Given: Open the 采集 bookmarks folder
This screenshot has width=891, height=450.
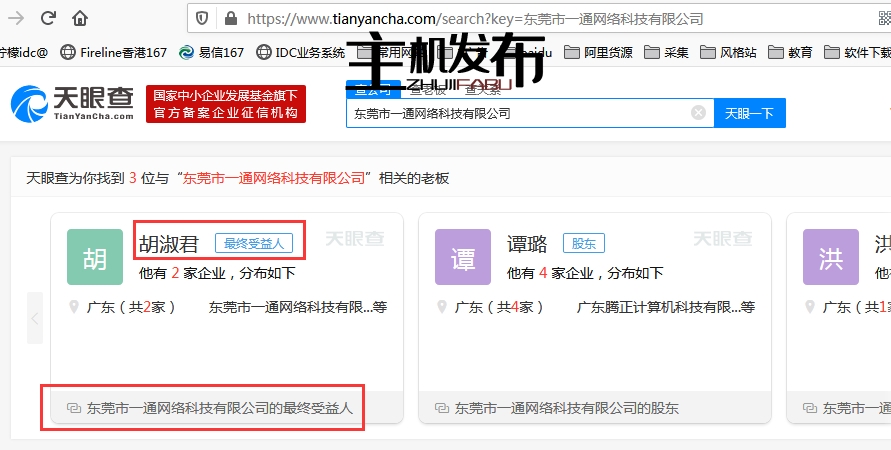Looking at the screenshot, I should [x=666, y=52].
